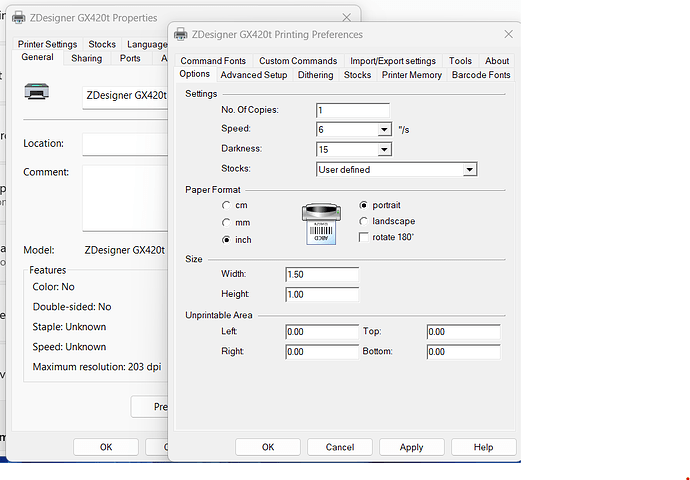The image size is (690, 480).
Task: Open the Stocks dropdown list
Action: (469, 170)
